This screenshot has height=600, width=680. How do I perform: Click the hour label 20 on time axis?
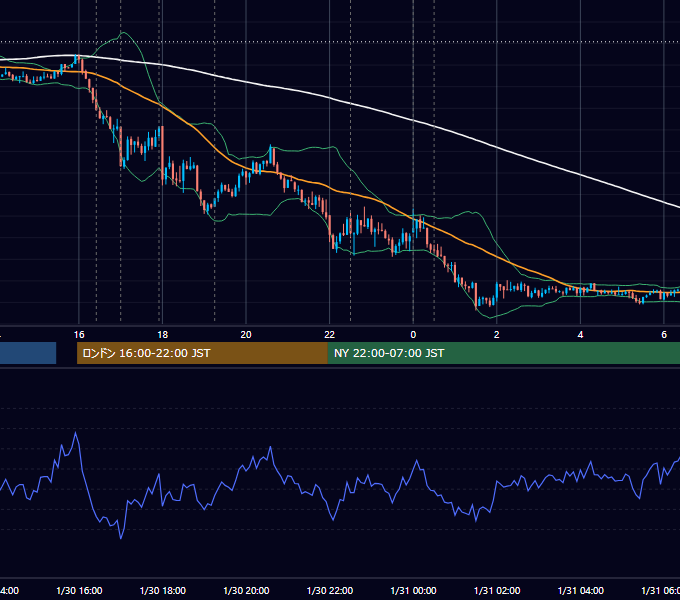[246, 335]
